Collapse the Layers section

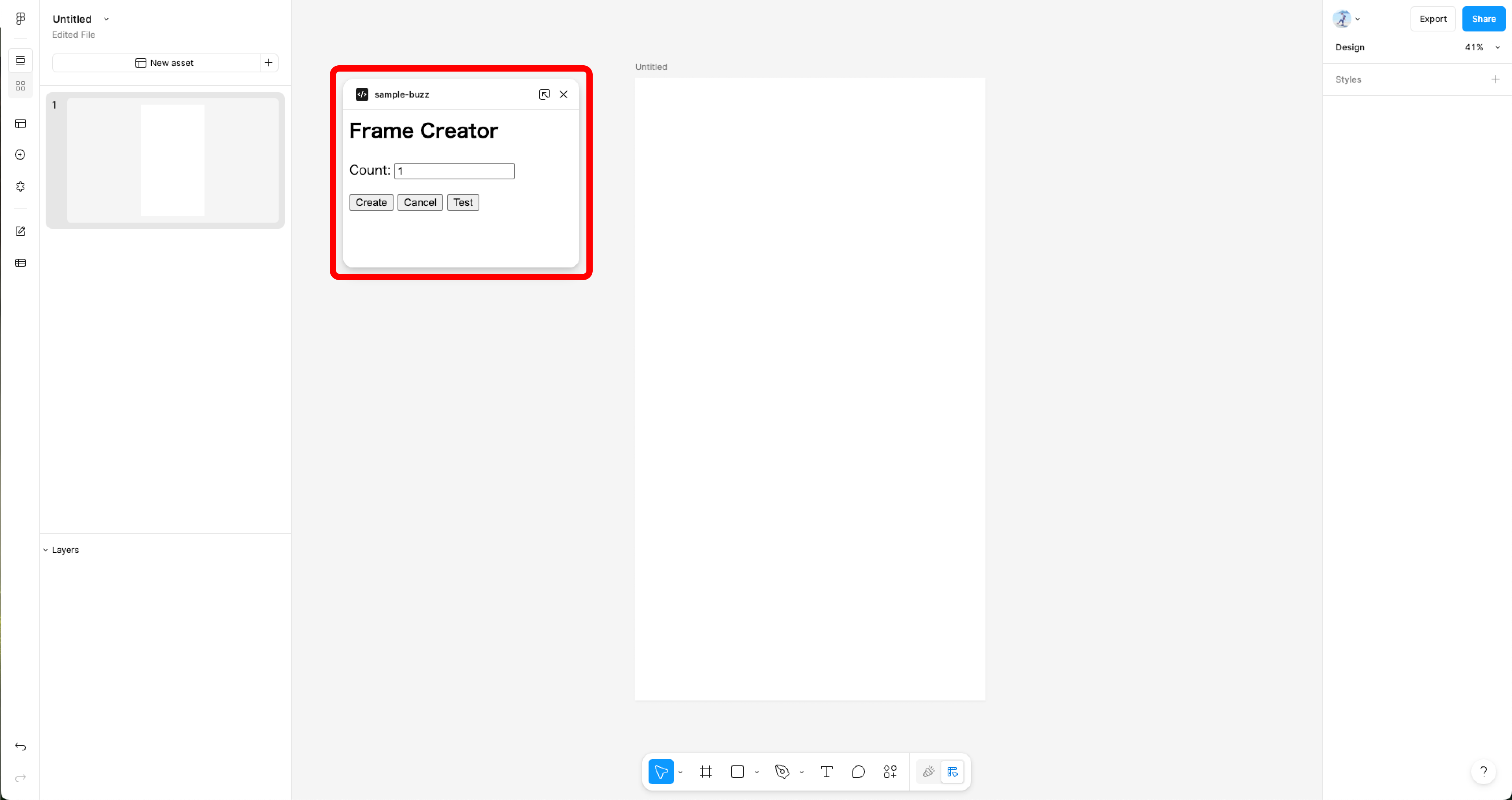[46, 550]
